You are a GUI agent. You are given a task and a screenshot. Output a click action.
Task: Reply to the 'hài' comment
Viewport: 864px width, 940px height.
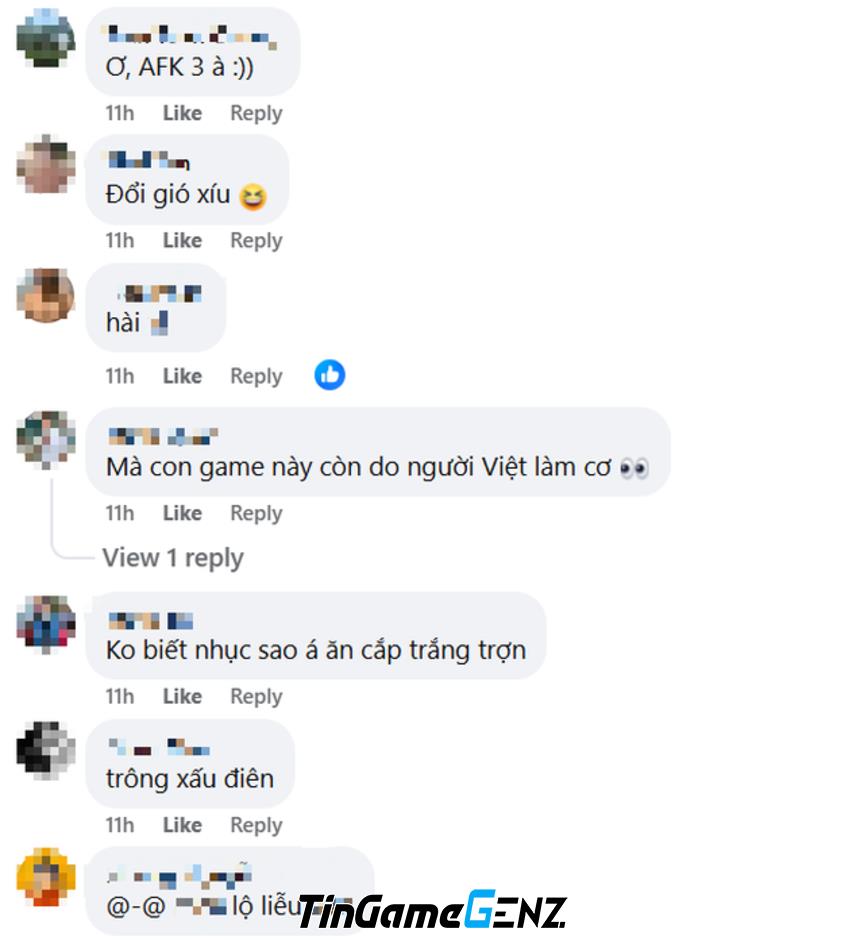pyautogui.click(x=256, y=376)
